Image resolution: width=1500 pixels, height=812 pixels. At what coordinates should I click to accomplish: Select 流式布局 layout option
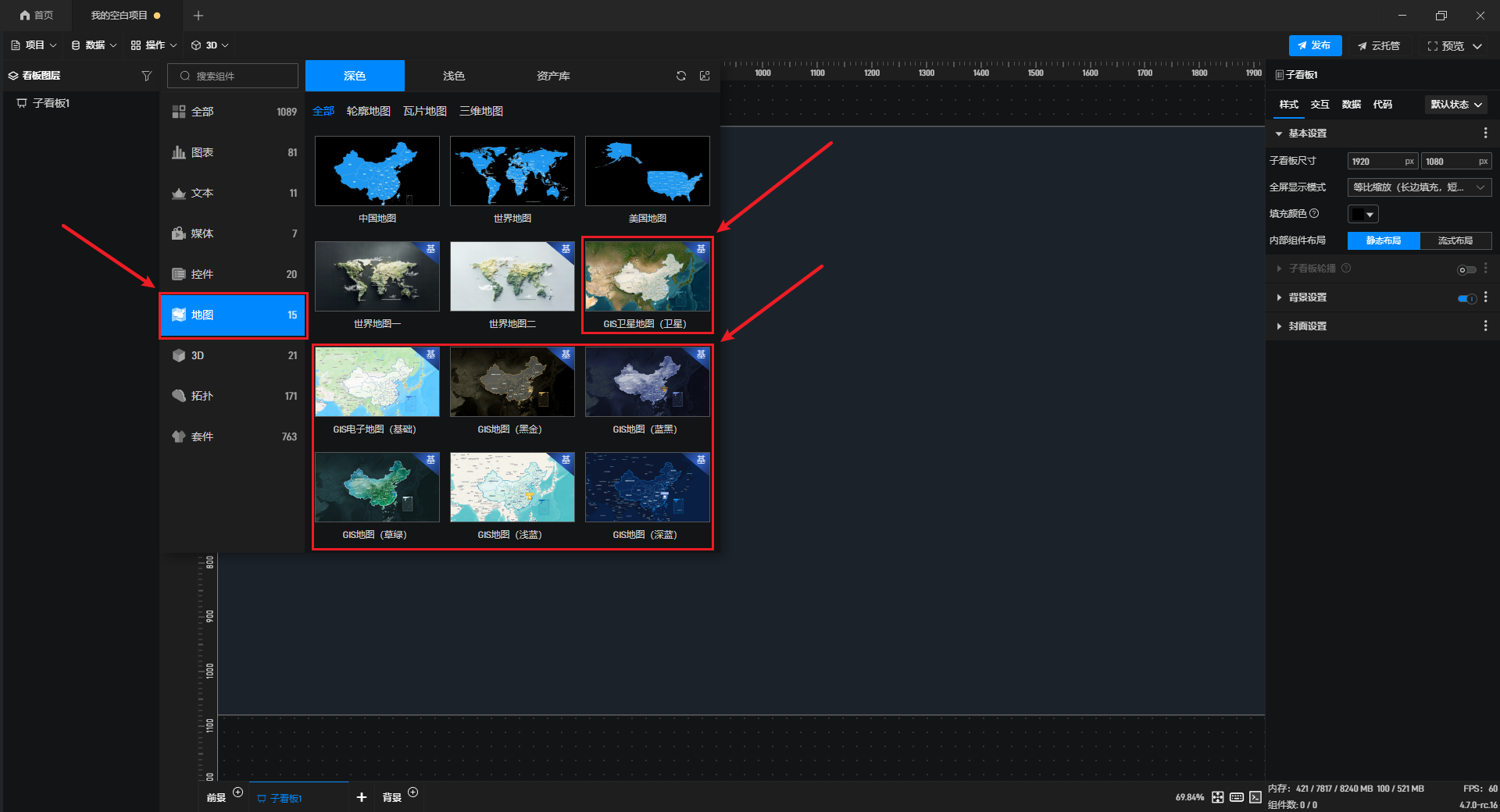[1455, 240]
